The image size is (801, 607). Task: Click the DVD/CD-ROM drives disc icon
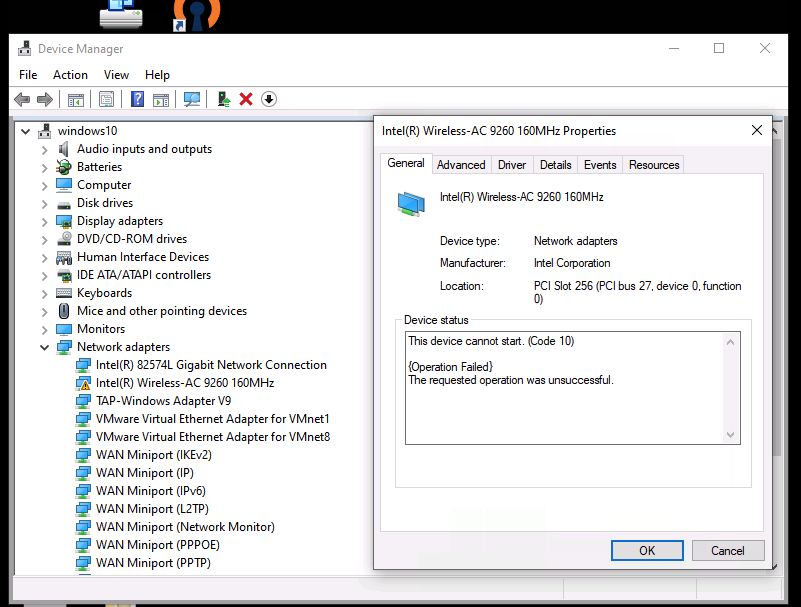click(64, 239)
